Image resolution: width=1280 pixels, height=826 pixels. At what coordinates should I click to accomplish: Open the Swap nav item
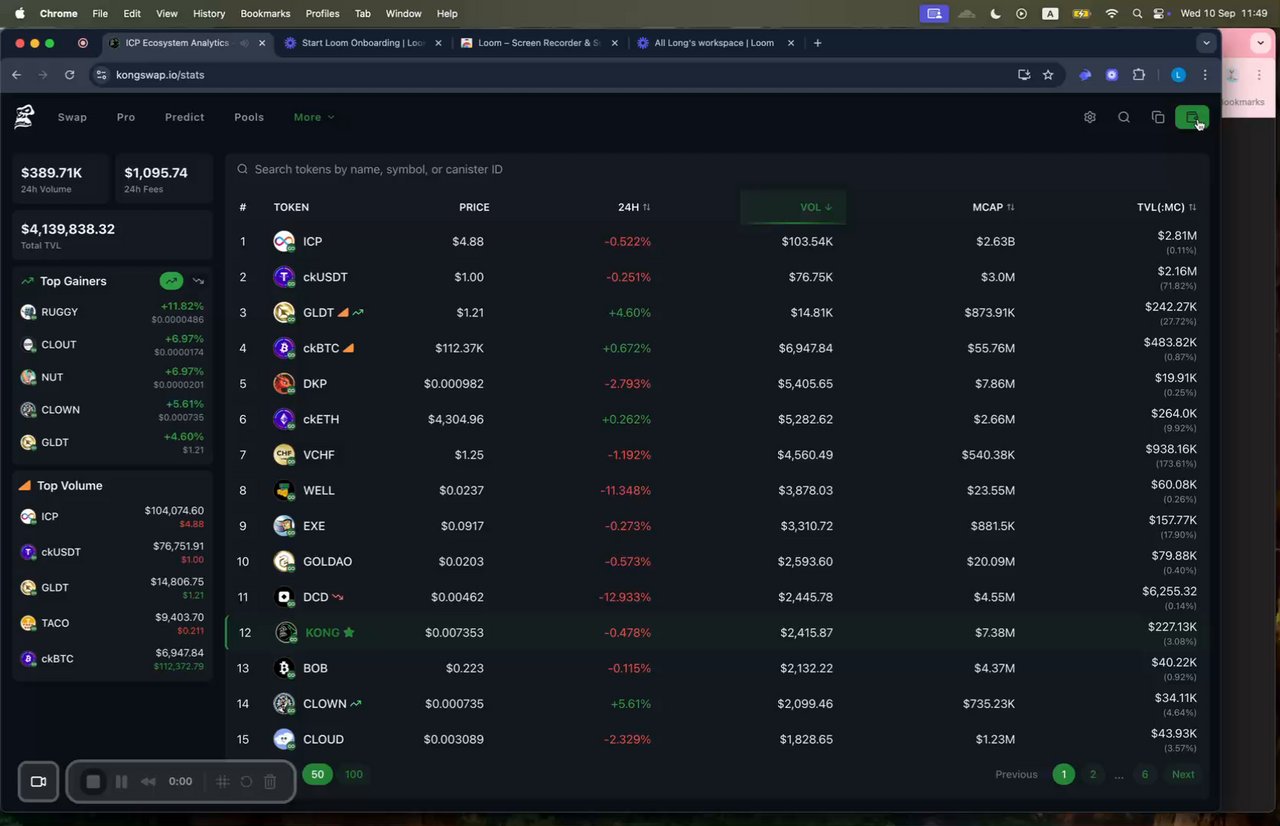point(72,117)
